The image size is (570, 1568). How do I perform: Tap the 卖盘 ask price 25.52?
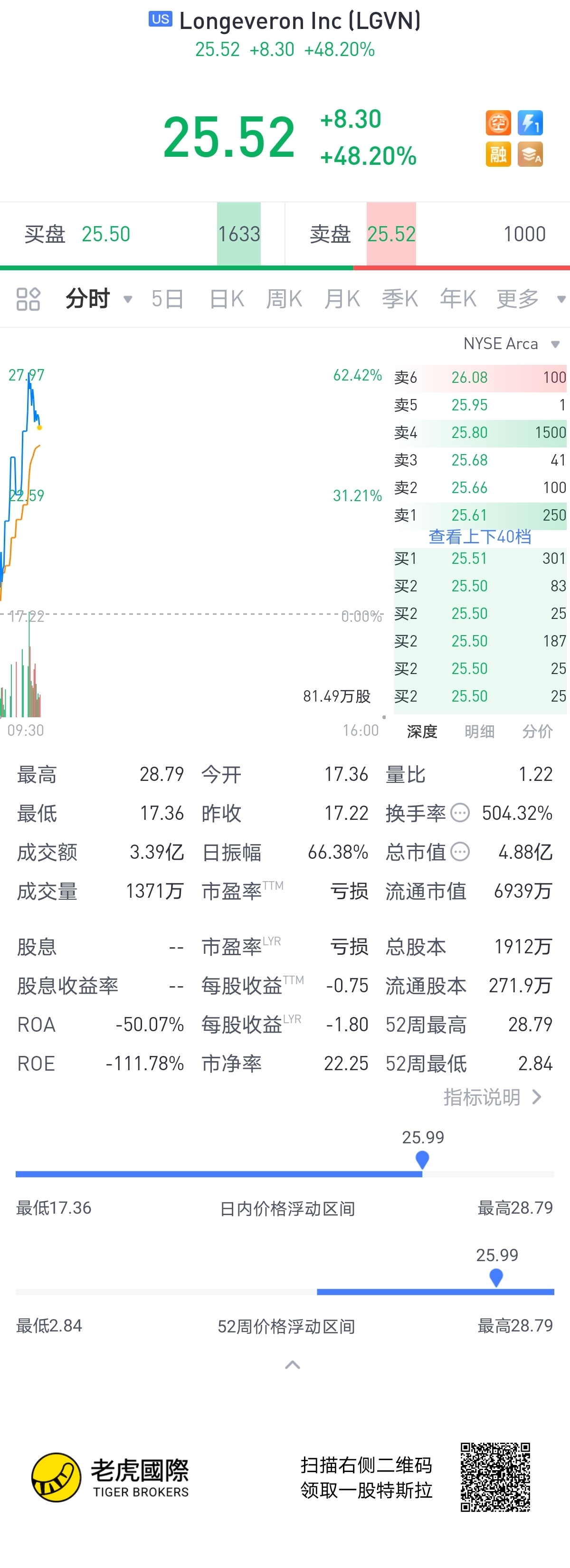click(x=391, y=234)
